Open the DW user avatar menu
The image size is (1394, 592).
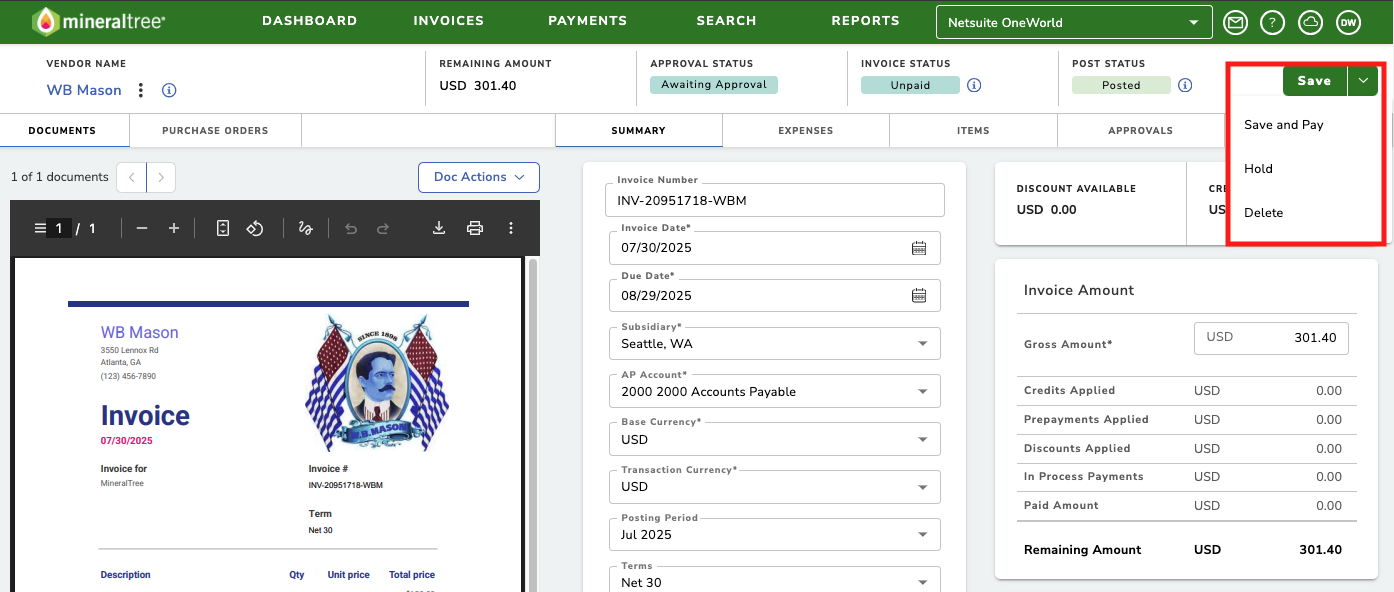click(x=1348, y=22)
